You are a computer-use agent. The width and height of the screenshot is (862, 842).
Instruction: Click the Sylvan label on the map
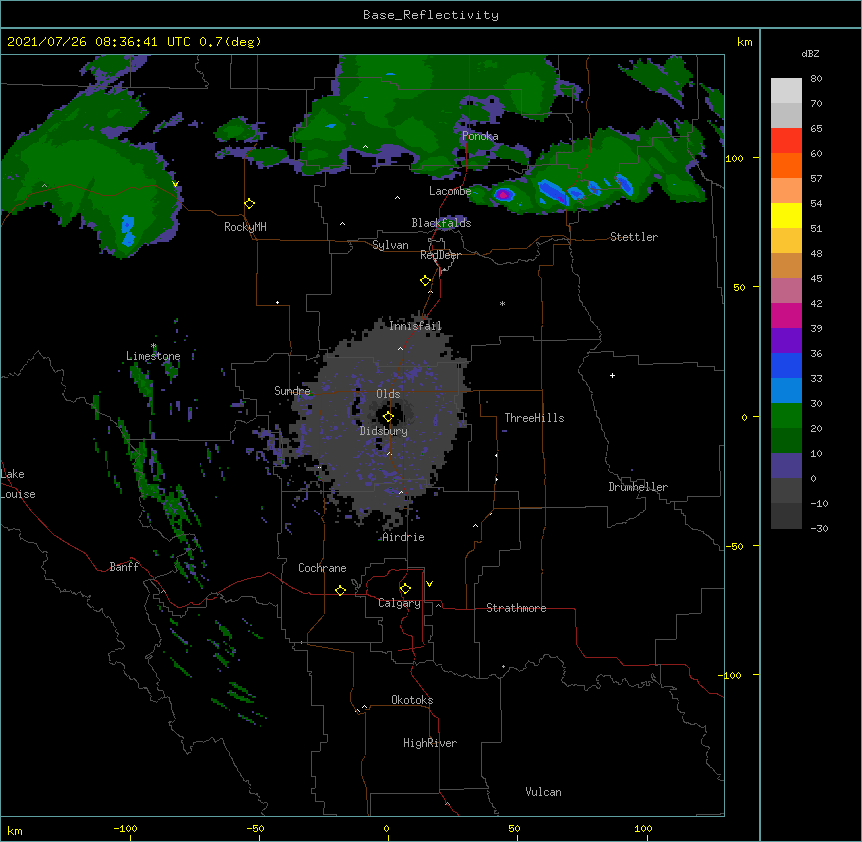pyautogui.click(x=390, y=245)
